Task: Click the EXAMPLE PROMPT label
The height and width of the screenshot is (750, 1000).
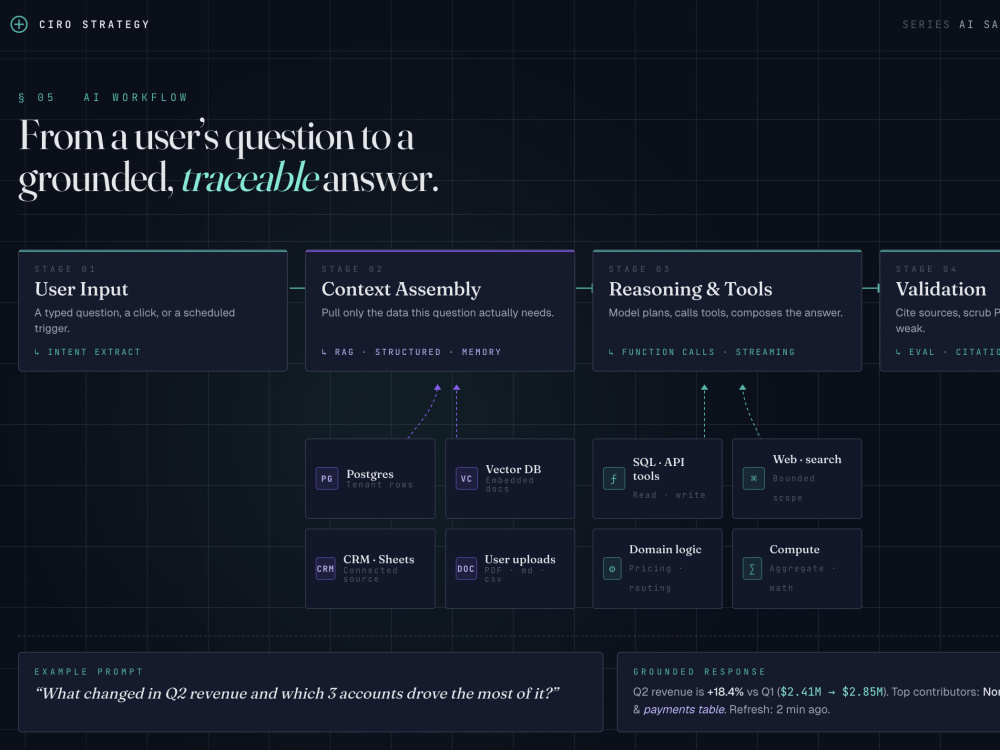Action: point(89,672)
